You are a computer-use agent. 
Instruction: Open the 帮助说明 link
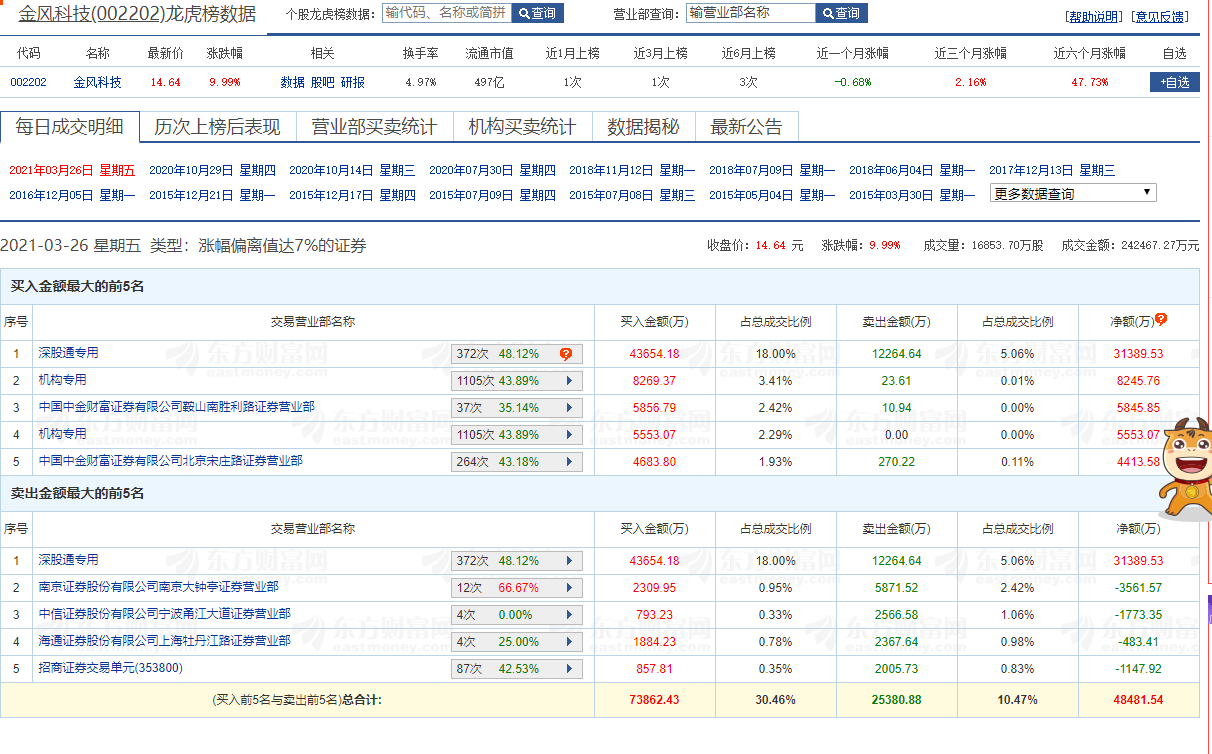pyautogui.click(x=1094, y=17)
